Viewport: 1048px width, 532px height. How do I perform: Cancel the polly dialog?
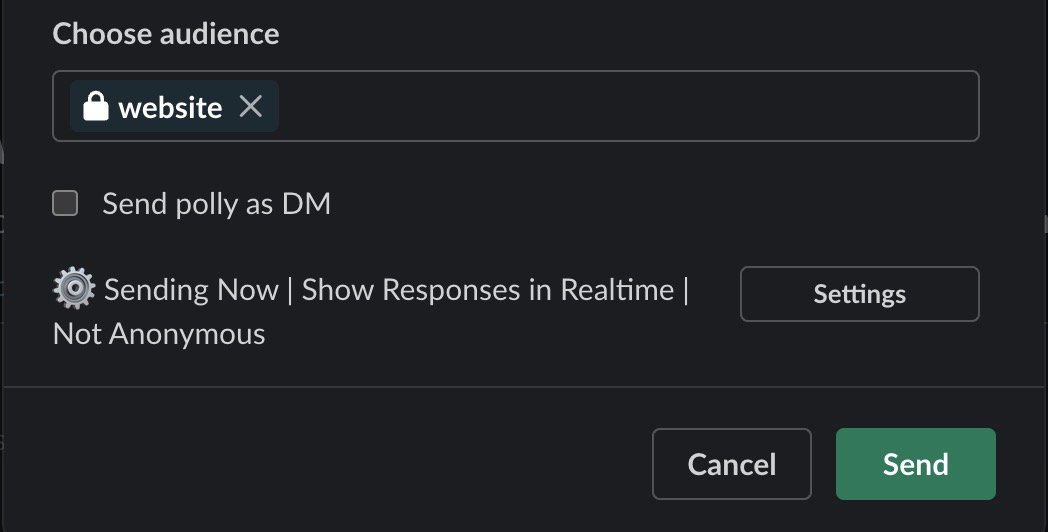click(x=731, y=464)
